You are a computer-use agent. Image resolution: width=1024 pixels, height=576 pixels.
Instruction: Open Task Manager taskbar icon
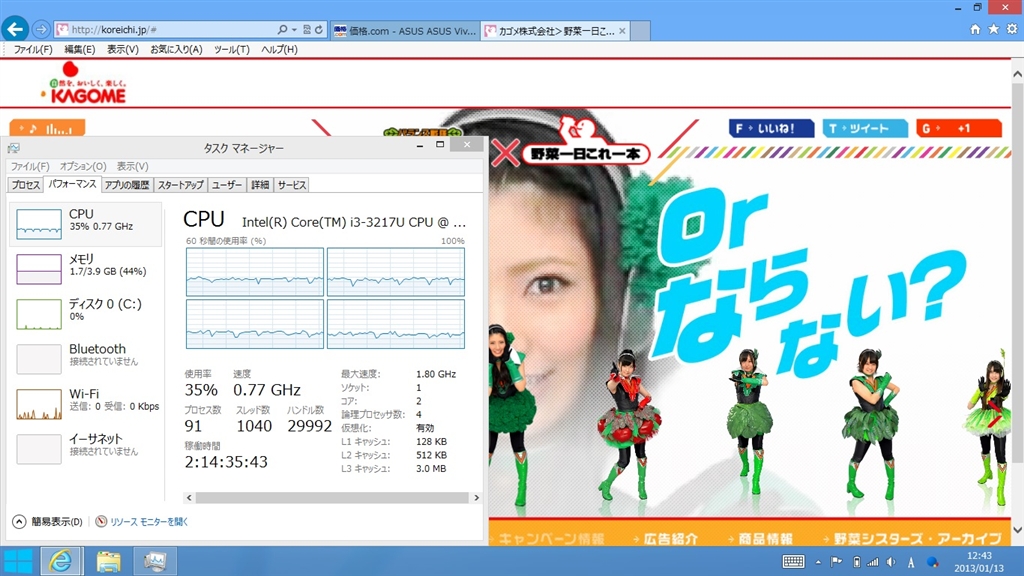pyautogui.click(x=155, y=561)
